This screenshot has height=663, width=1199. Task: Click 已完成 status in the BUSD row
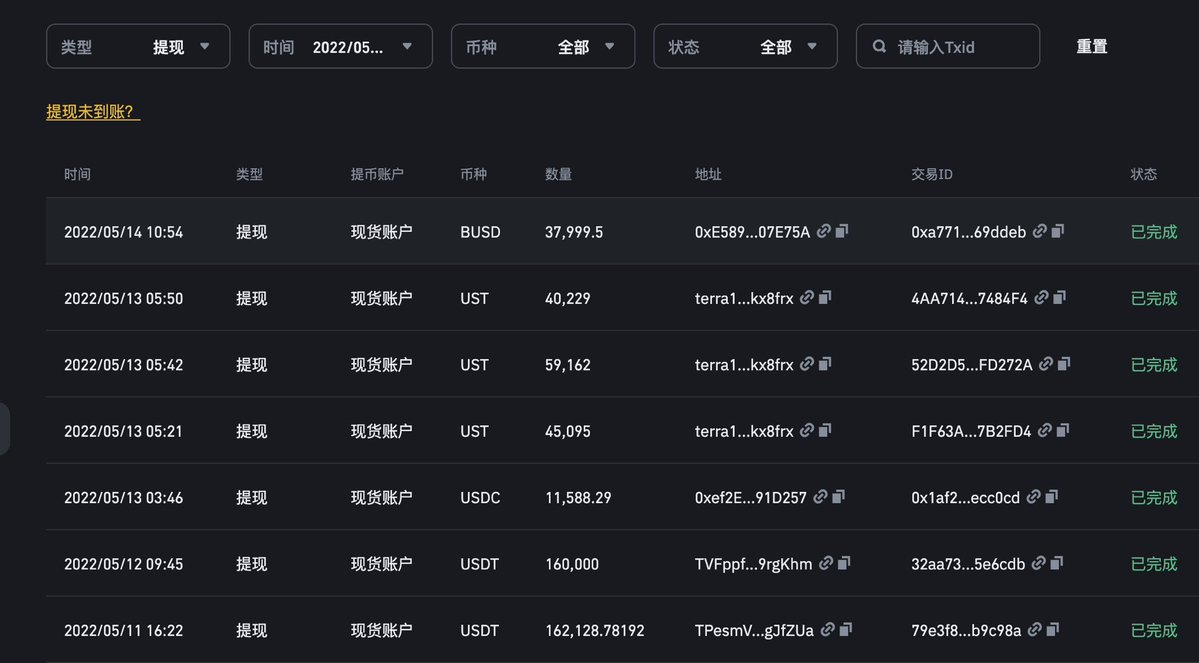1154,232
